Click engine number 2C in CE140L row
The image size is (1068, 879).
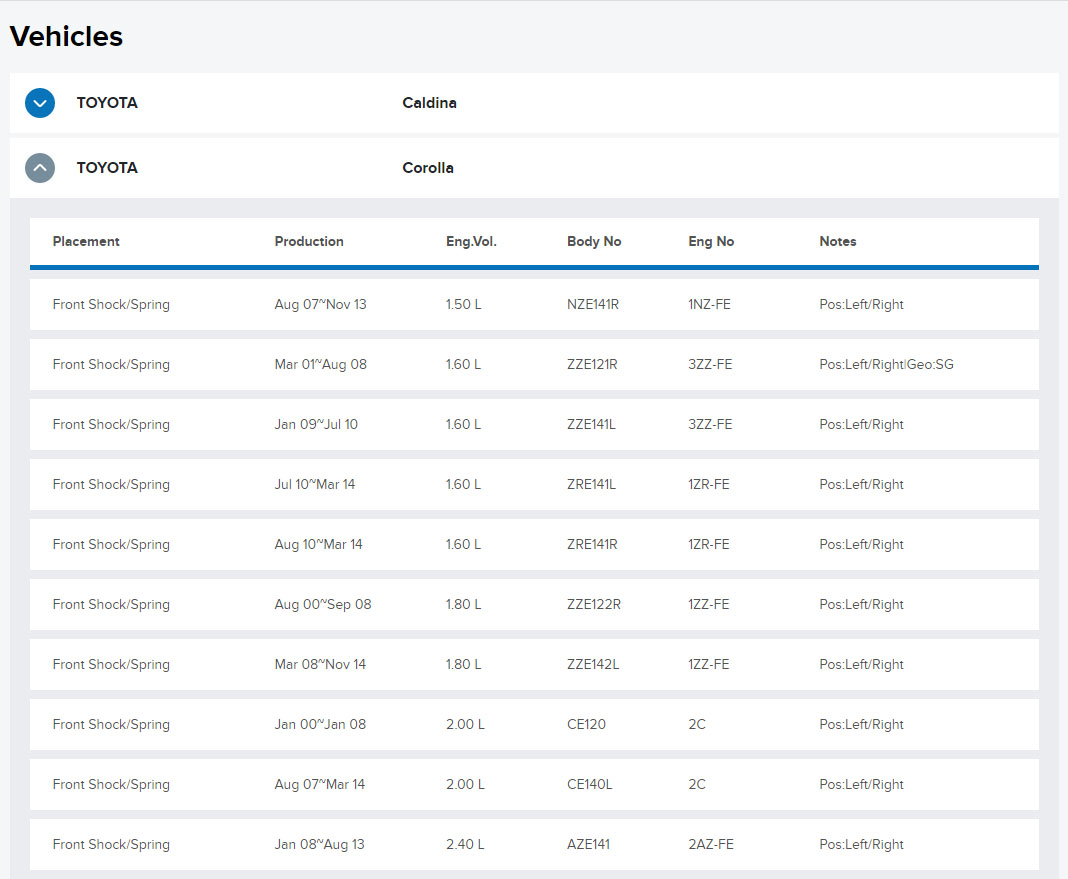pyautogui.click(x=697, y=784)
